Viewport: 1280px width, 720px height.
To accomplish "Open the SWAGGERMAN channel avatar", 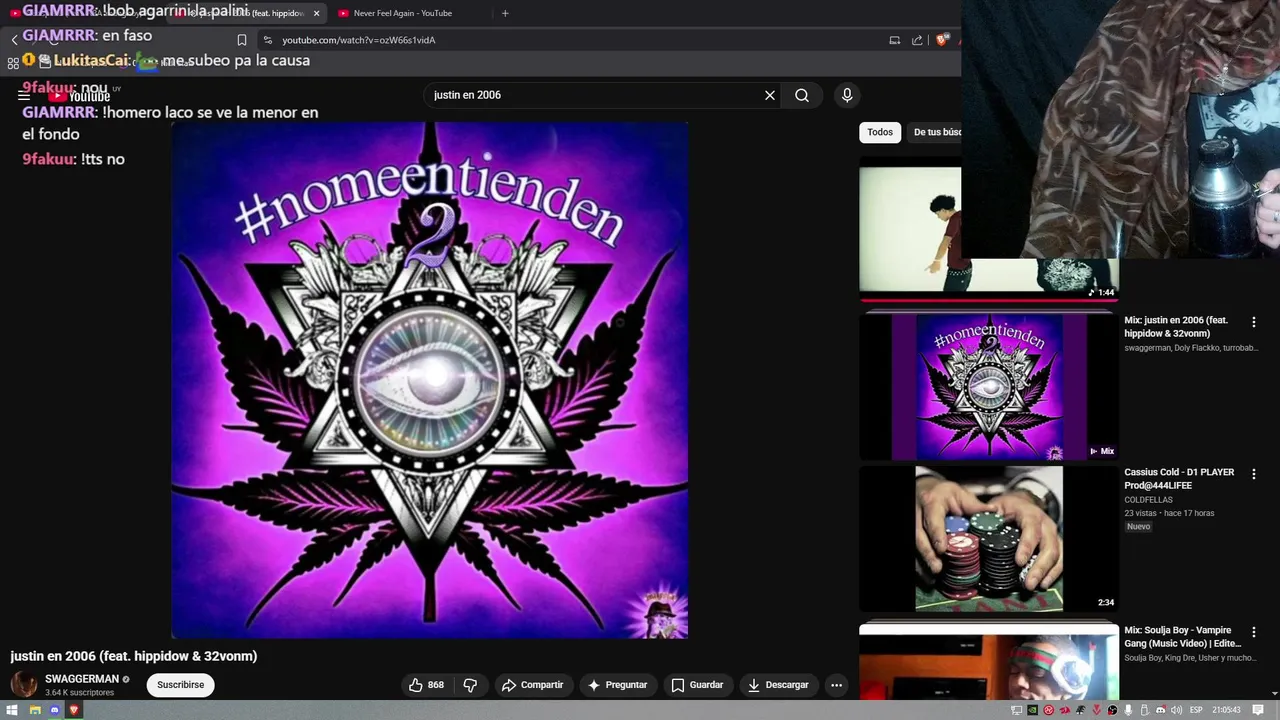I will pyautogui.click(x=24, y=685).
